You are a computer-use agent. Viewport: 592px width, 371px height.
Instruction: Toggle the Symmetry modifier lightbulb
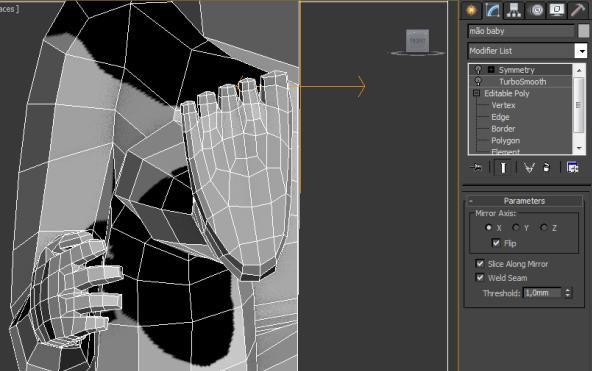(x=478, y=70)
